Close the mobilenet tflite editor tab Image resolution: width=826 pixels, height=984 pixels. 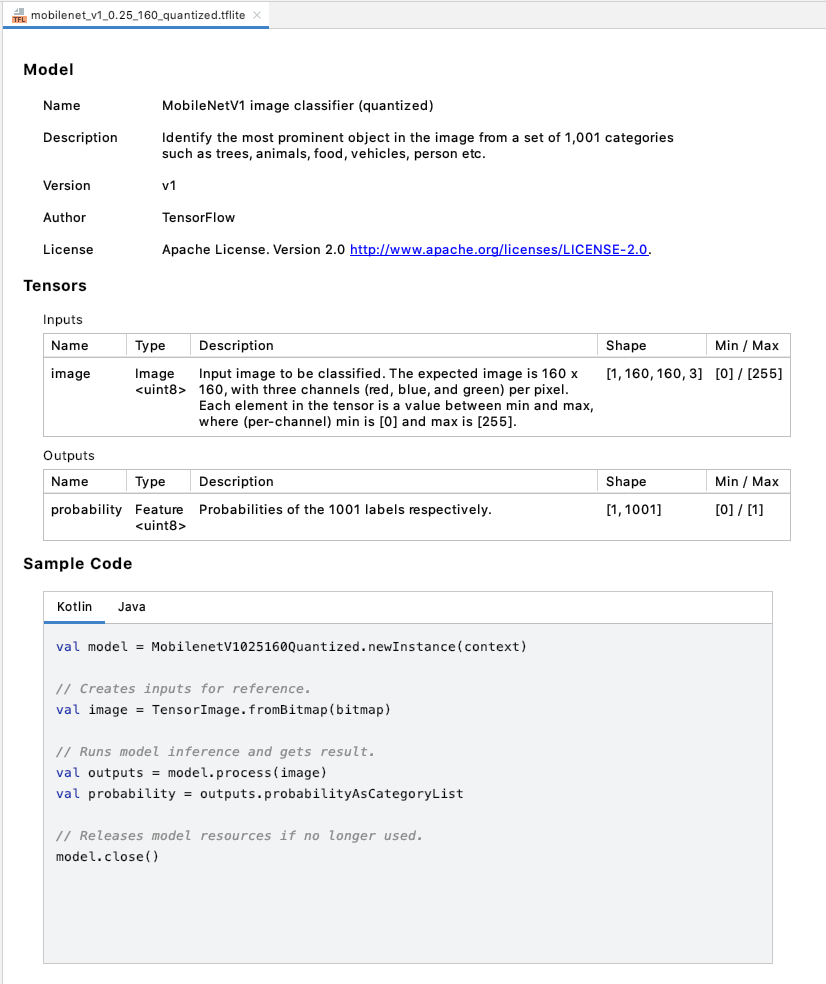coord(258,16)
